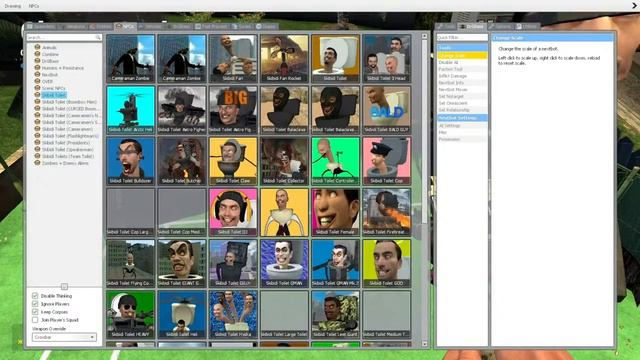Click the search magnifier icon
The width and height of the screenshot is (640, 360).
click(98, 38)
